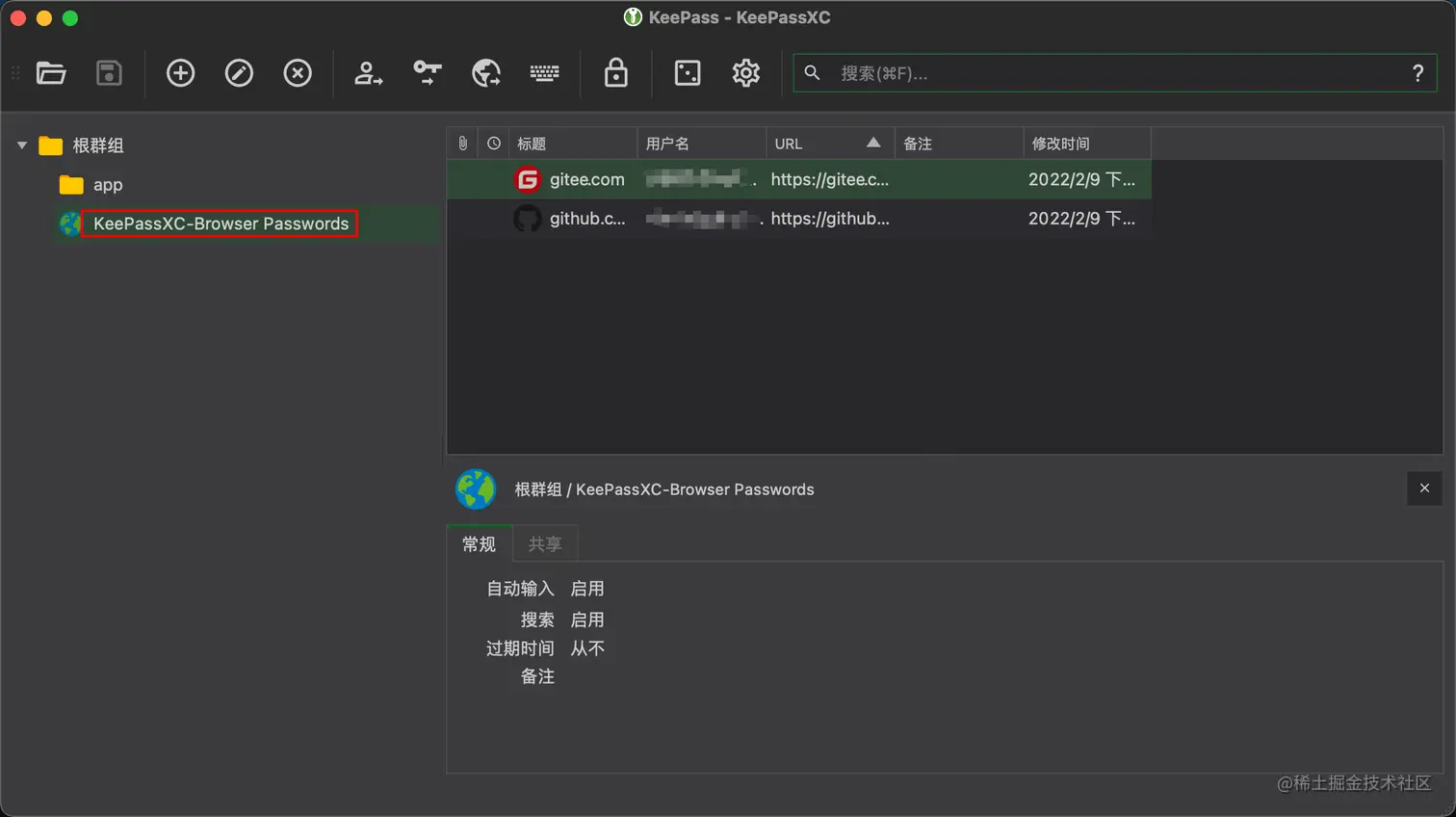
Task: Click the 过期时间 从不 value
Action: click(x=587, y=648)
